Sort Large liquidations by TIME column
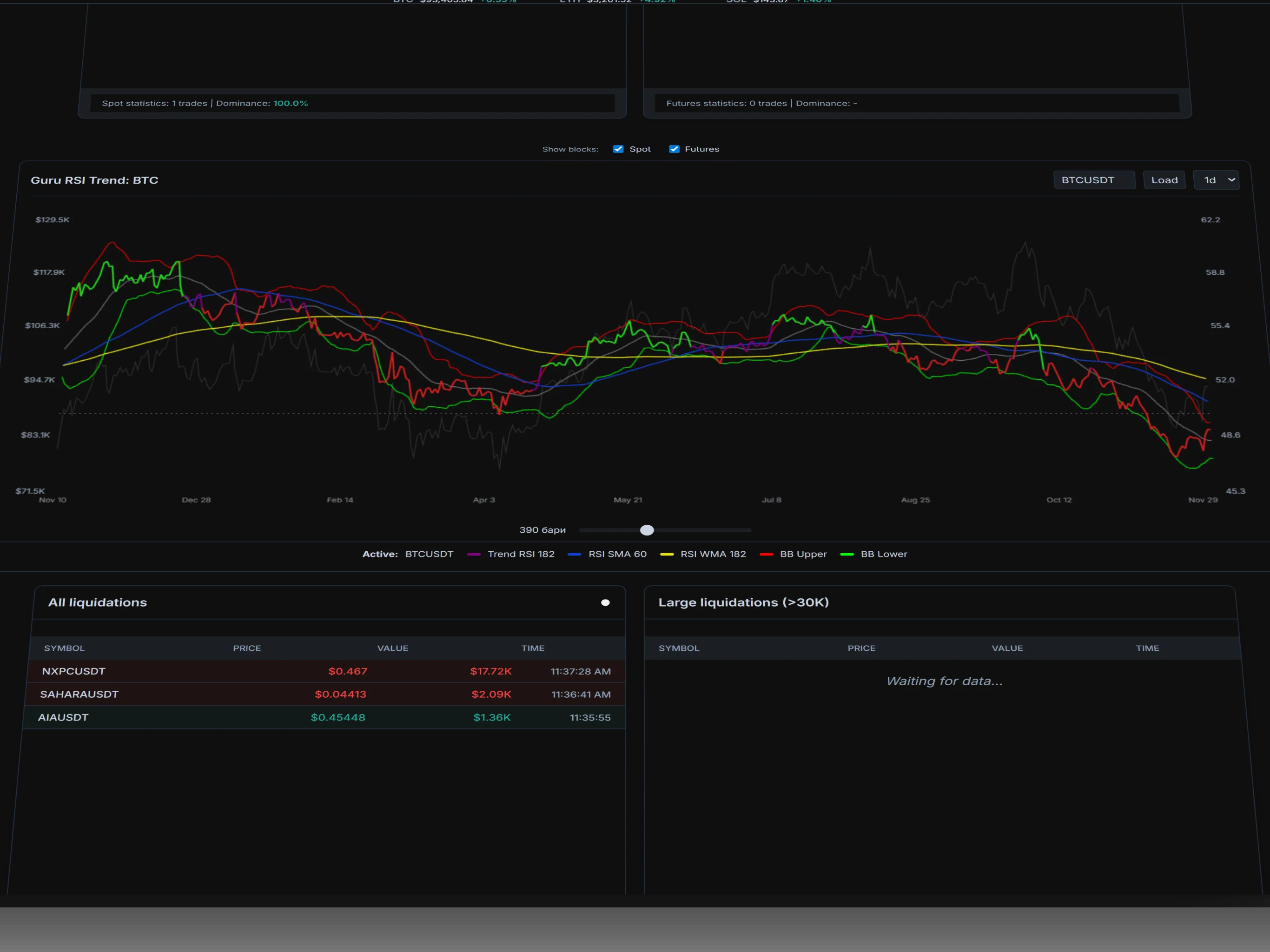This screenshot has width=1270, height=952. pos(1147,648)
